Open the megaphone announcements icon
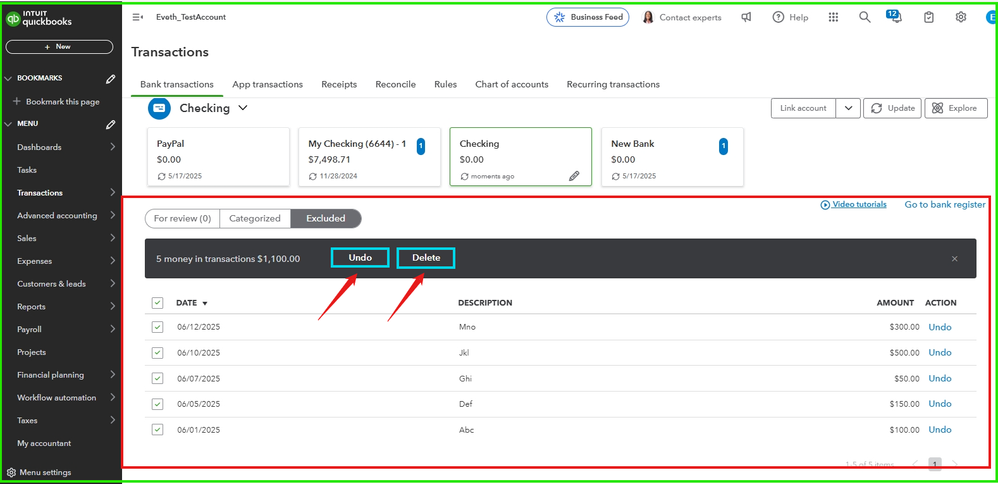 pyautogui.click(x=747, y=17)
